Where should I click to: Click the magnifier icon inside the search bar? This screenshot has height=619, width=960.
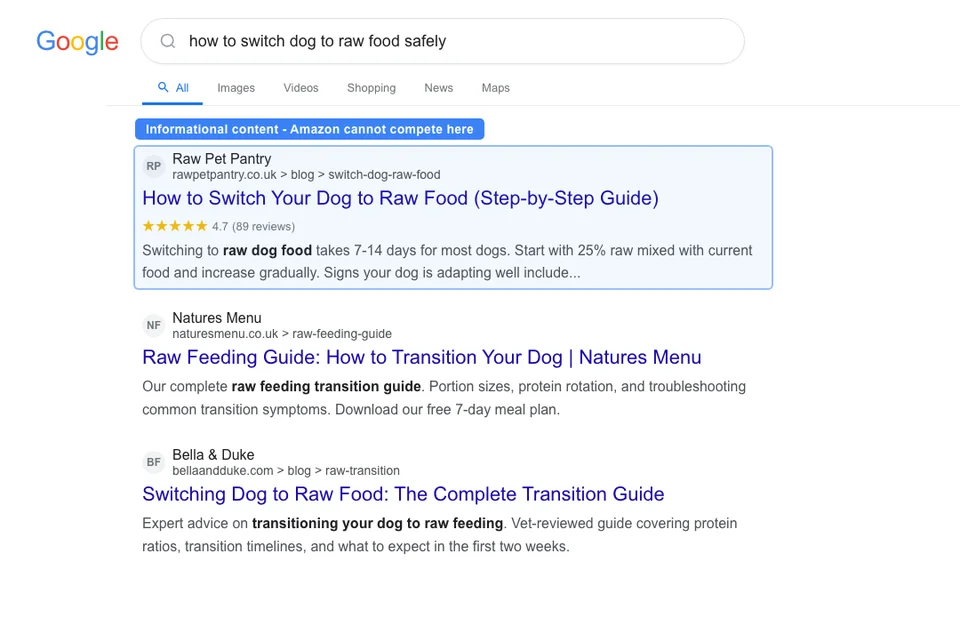click(167, 41)
